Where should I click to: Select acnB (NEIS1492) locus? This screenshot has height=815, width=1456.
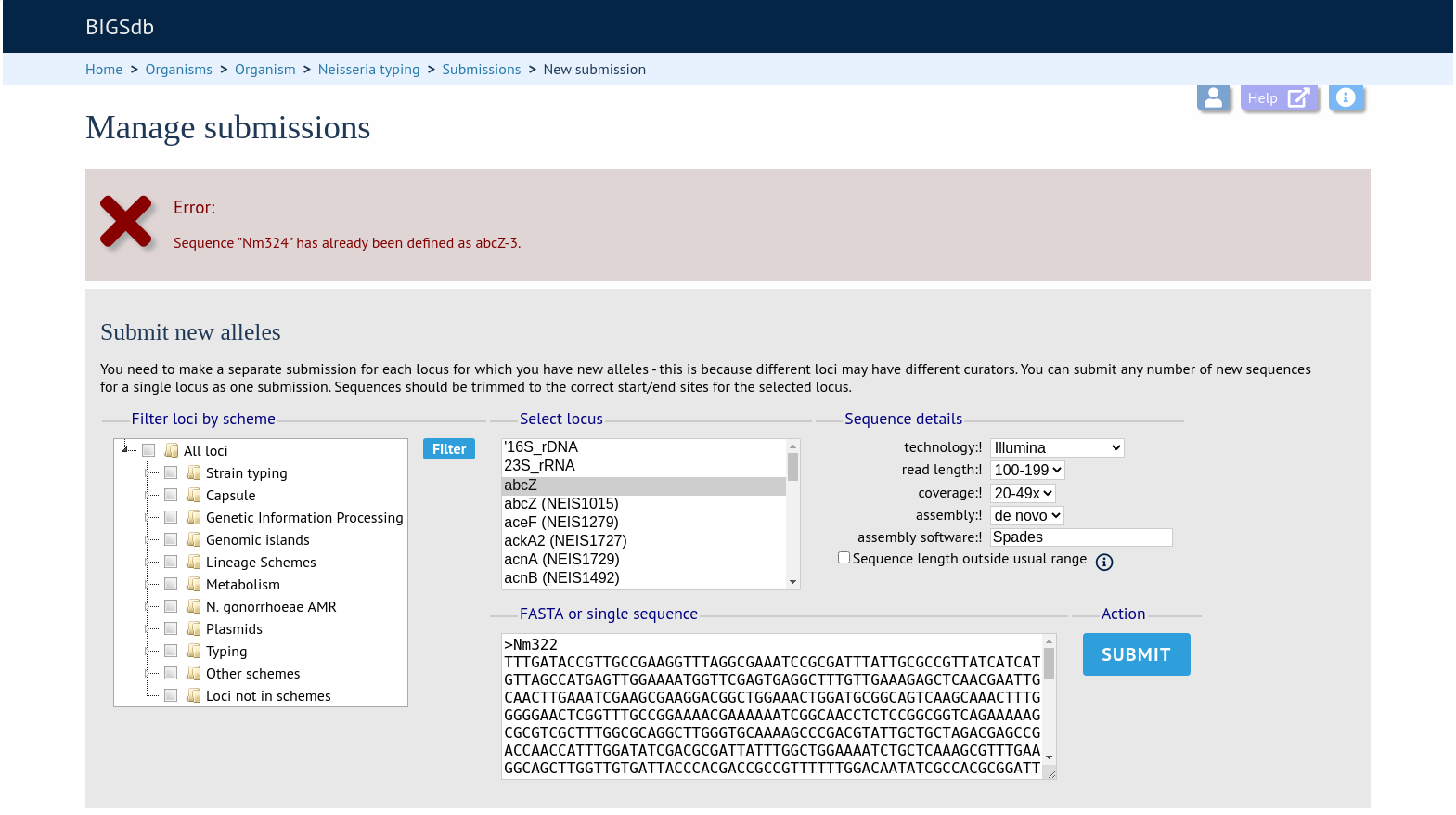pyautogui.click(x=644, y=578)
